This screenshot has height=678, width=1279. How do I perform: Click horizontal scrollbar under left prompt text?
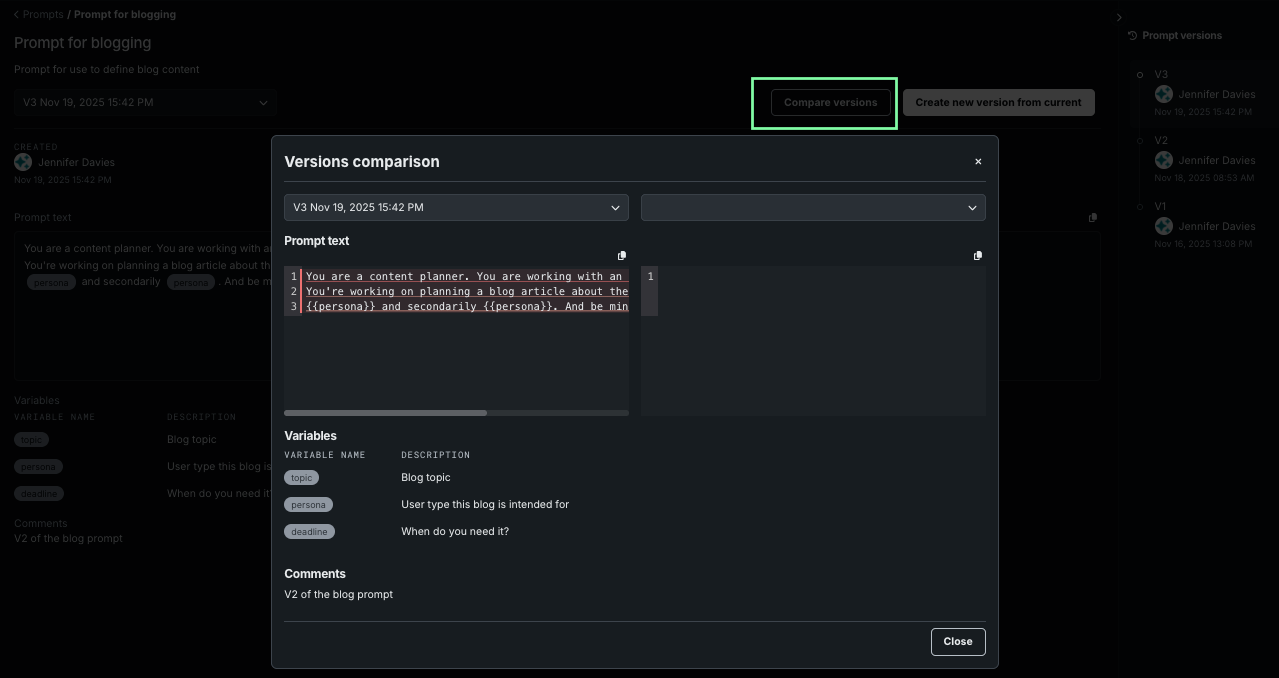tap(386, 413)
